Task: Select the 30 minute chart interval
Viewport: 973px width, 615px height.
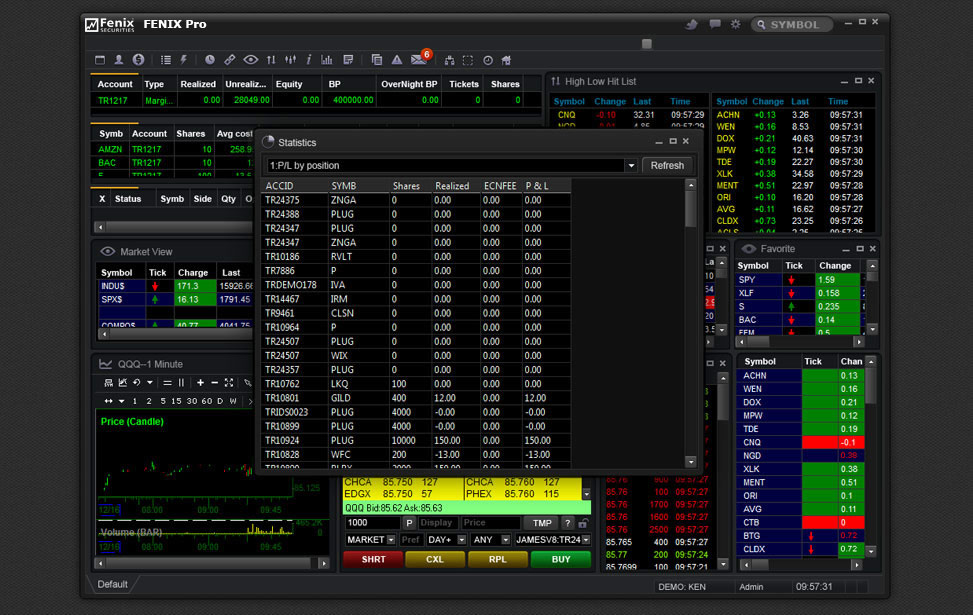Action: point(191,401)
